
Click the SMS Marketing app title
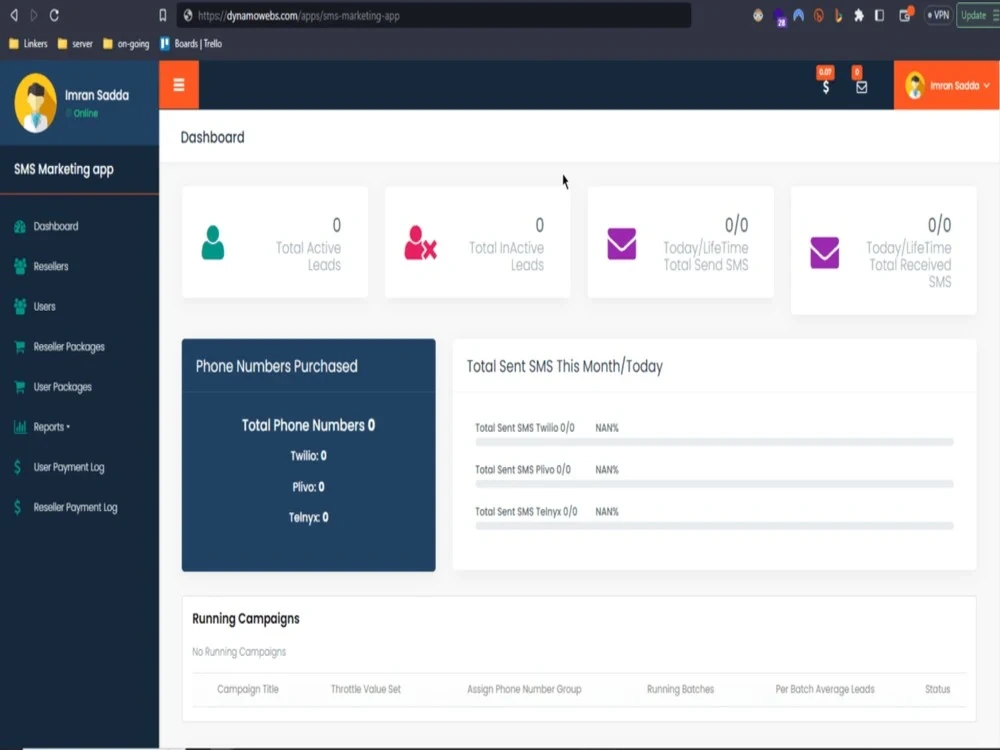tap(64, 170)
